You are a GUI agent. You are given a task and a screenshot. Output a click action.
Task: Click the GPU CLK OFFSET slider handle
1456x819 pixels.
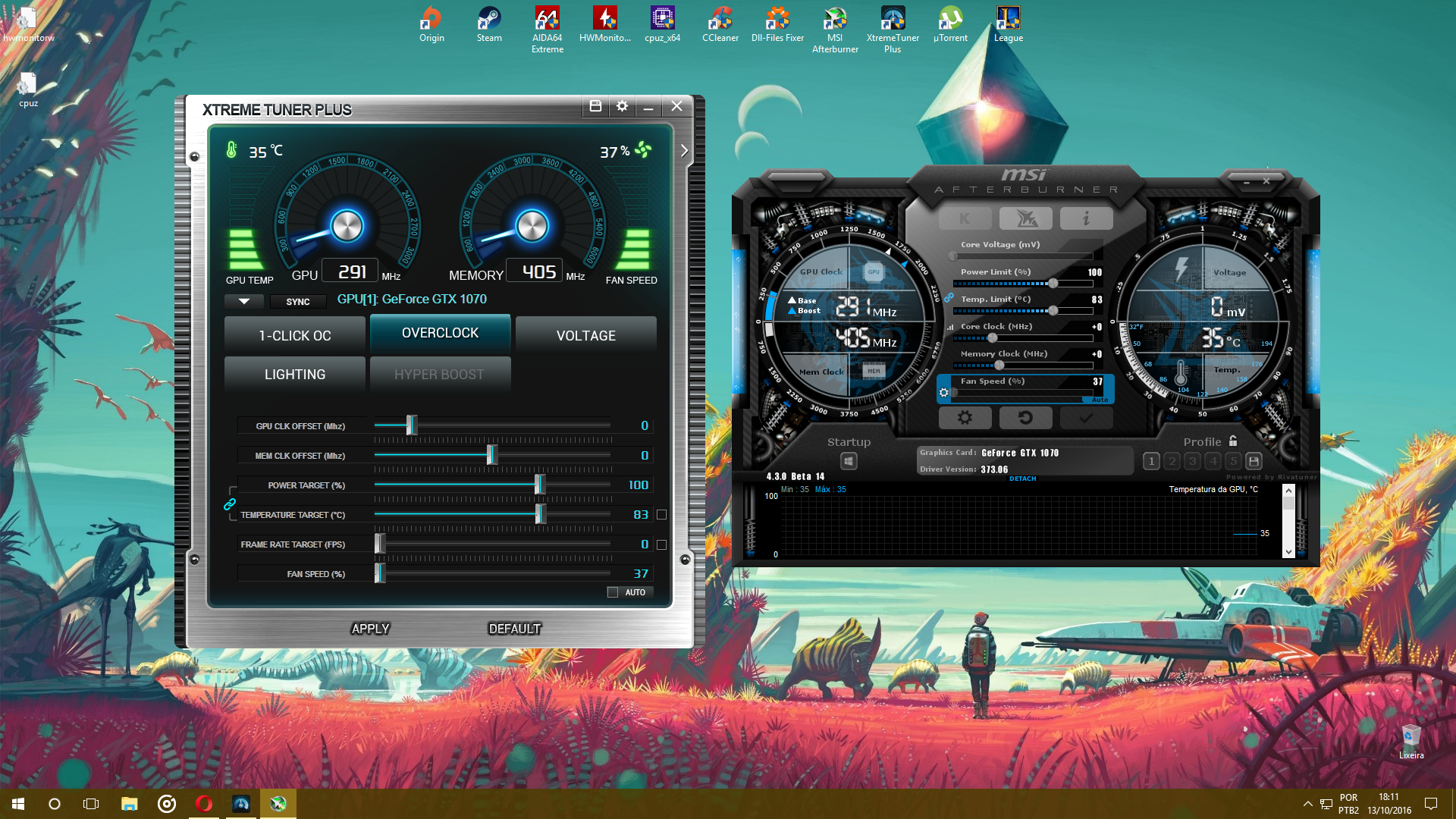pyautogui.click(x=411, y=425)
